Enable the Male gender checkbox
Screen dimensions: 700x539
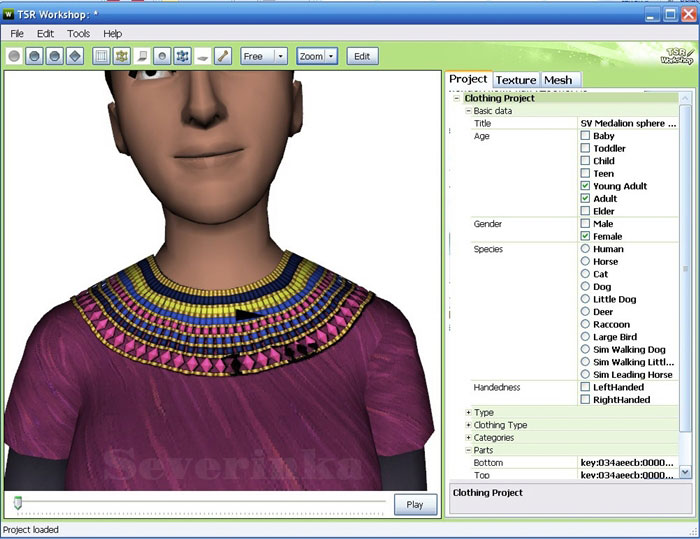(x=586, y=224)
